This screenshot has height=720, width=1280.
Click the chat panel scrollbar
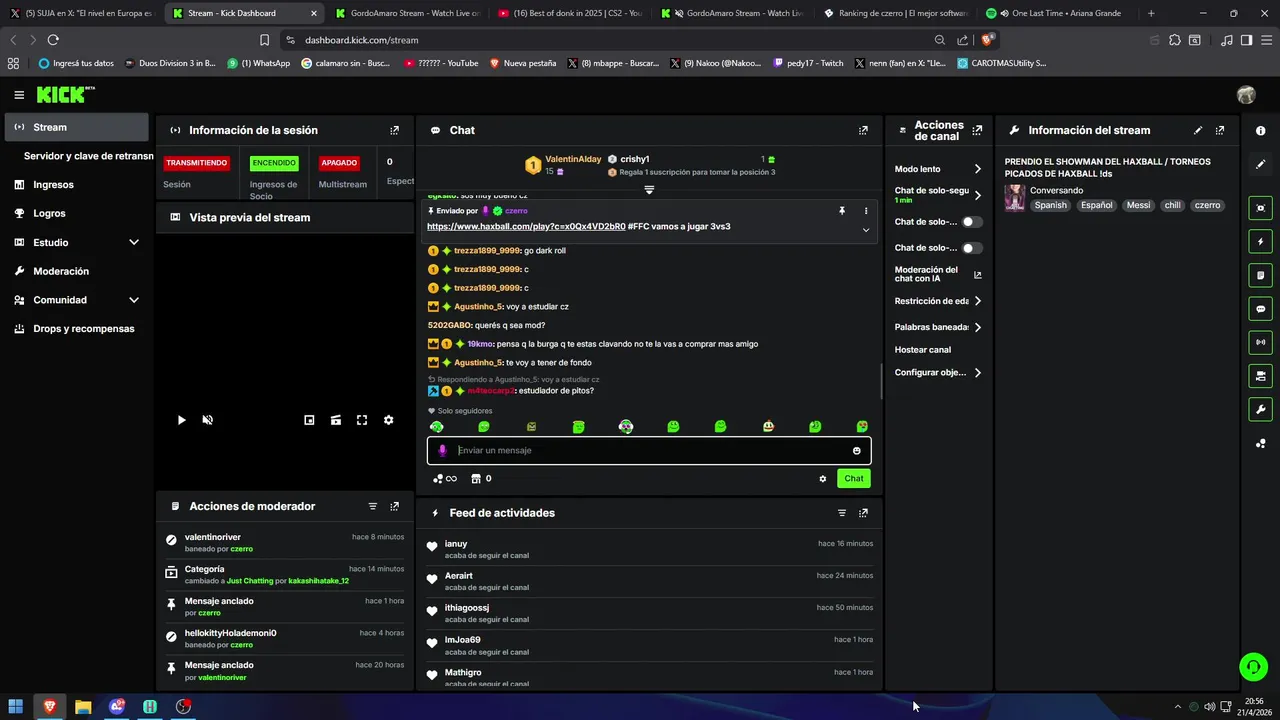click(880, 380)
